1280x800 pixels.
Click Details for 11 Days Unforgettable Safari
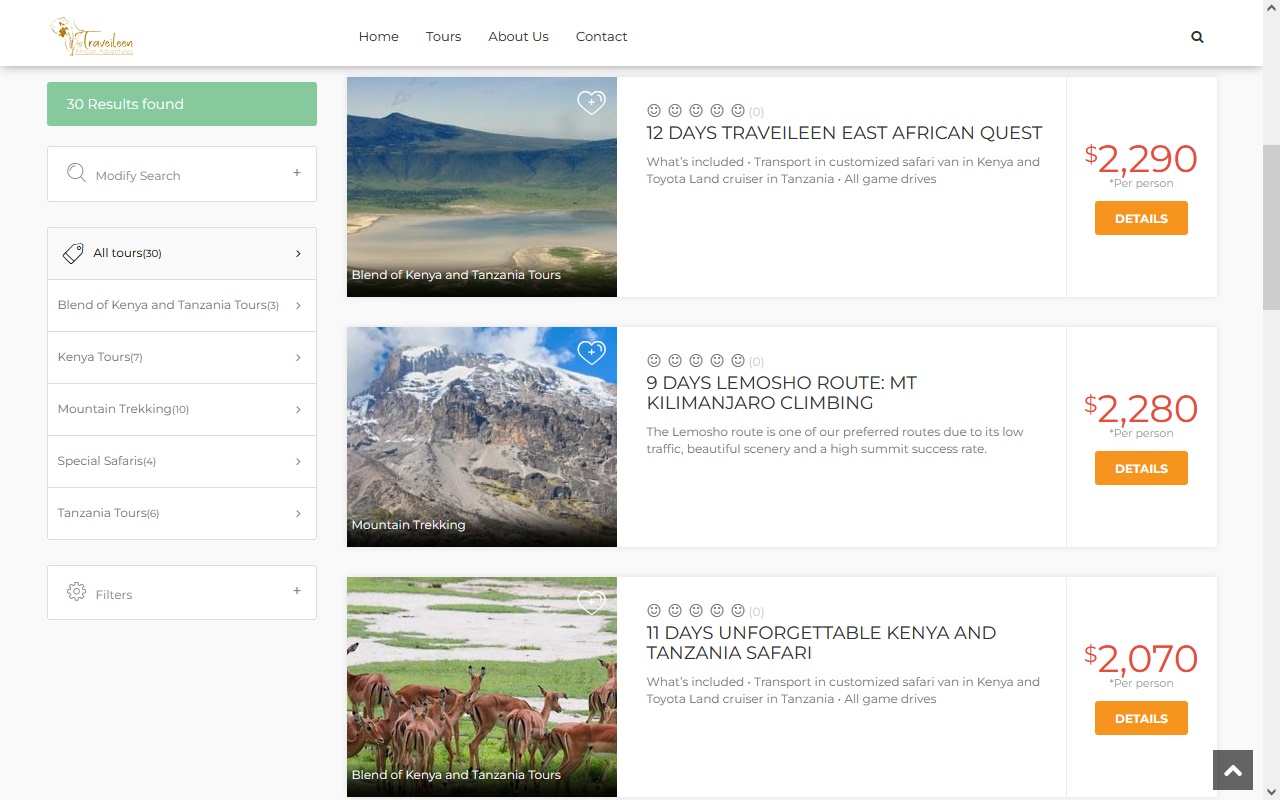[x=1141, y=718]
